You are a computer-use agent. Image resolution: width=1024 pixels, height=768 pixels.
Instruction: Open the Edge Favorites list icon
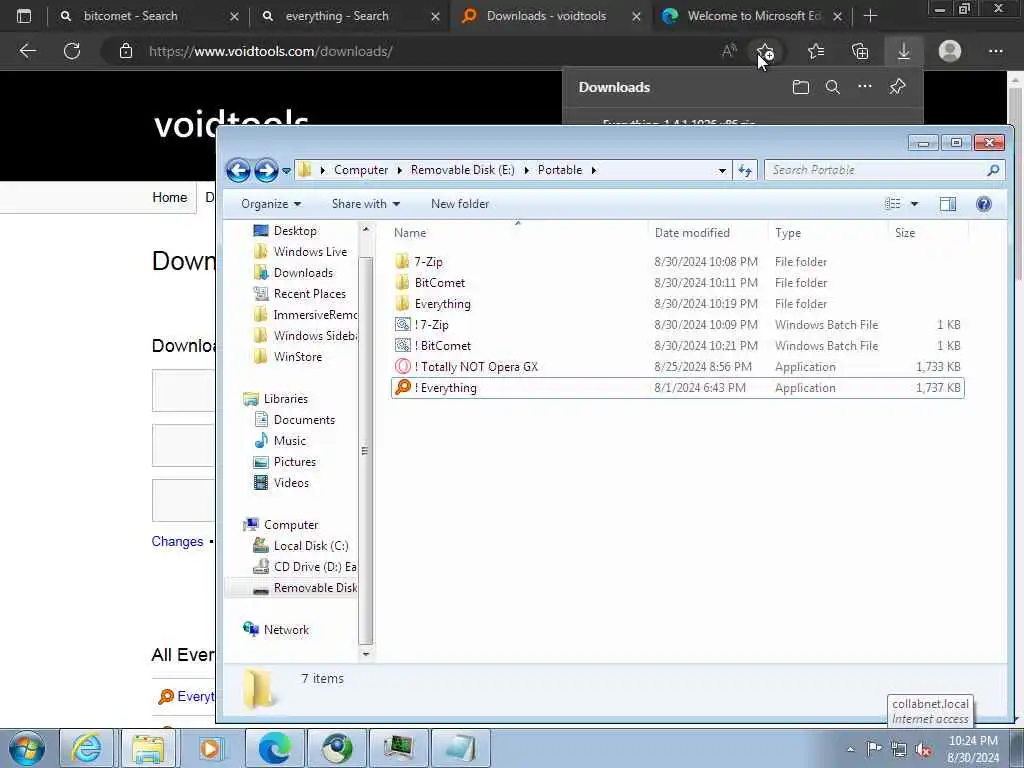pos(816,51)
